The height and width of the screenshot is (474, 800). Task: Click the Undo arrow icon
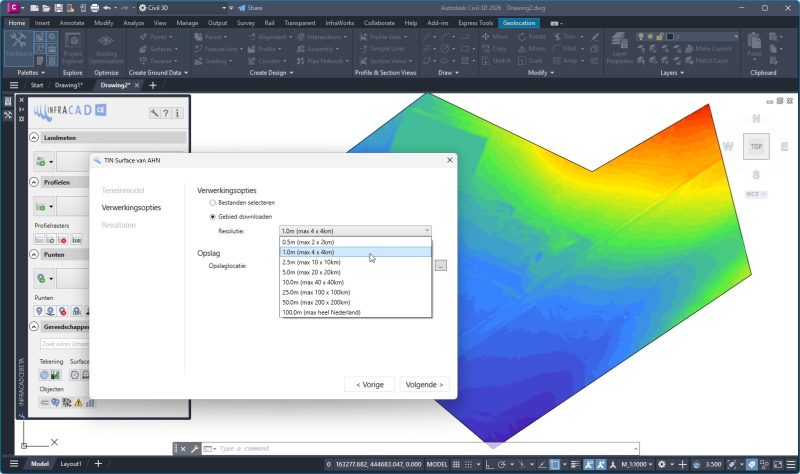pyautogui.click(x=107, y=8)
